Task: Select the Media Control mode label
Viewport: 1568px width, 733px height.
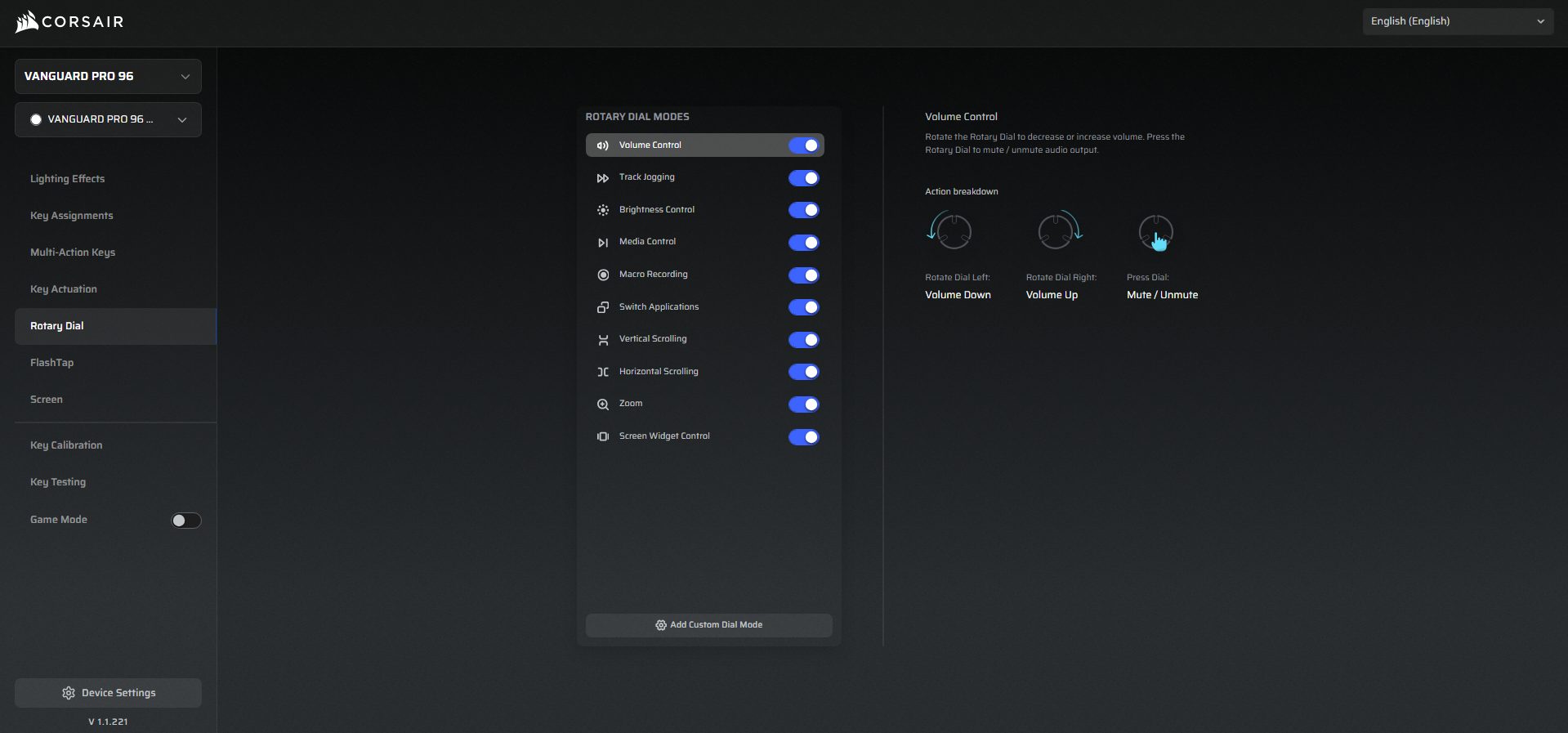Action: click(x=648, y=242)
